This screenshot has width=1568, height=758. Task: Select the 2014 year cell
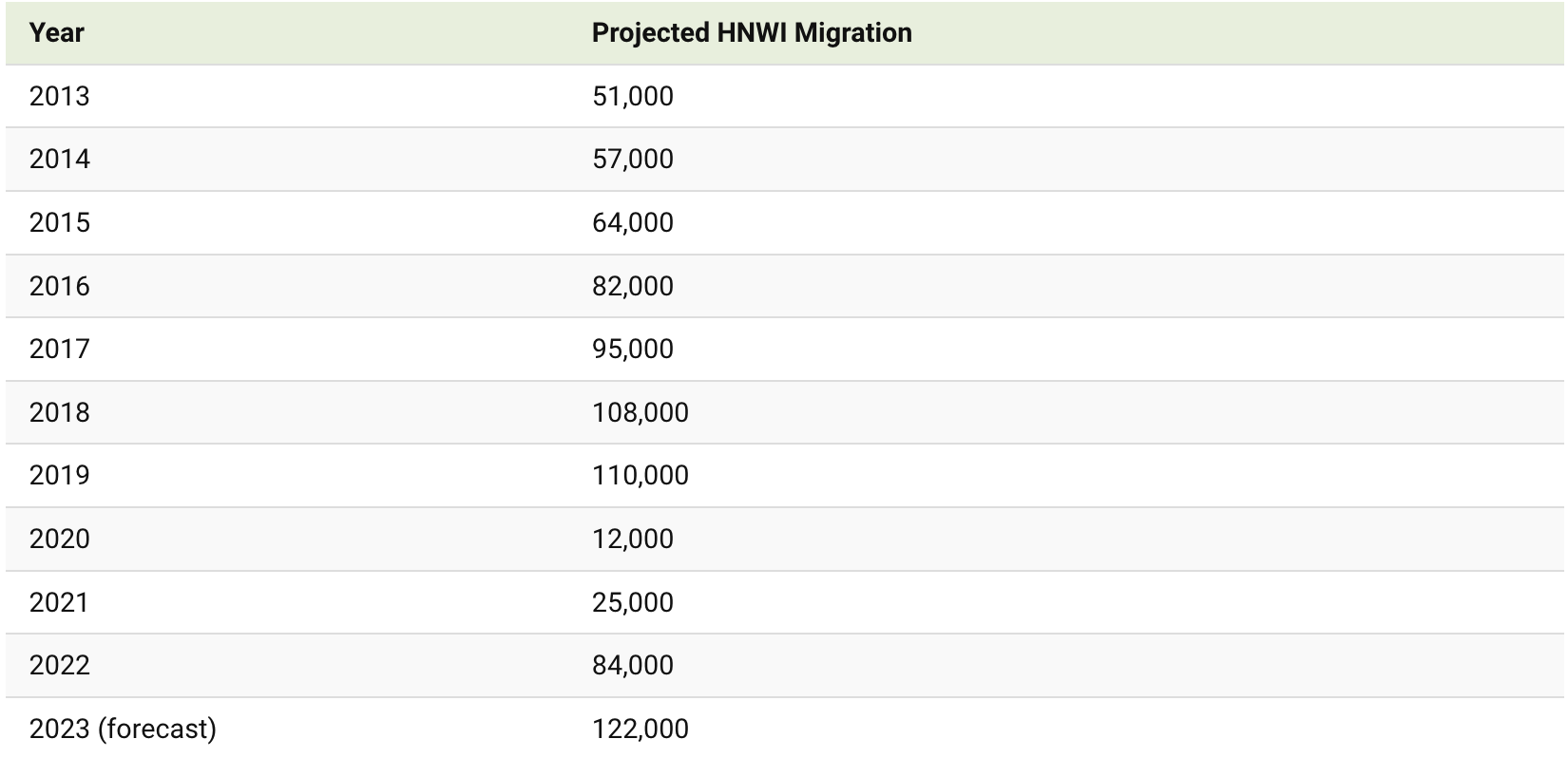click(x=60, y=159)
